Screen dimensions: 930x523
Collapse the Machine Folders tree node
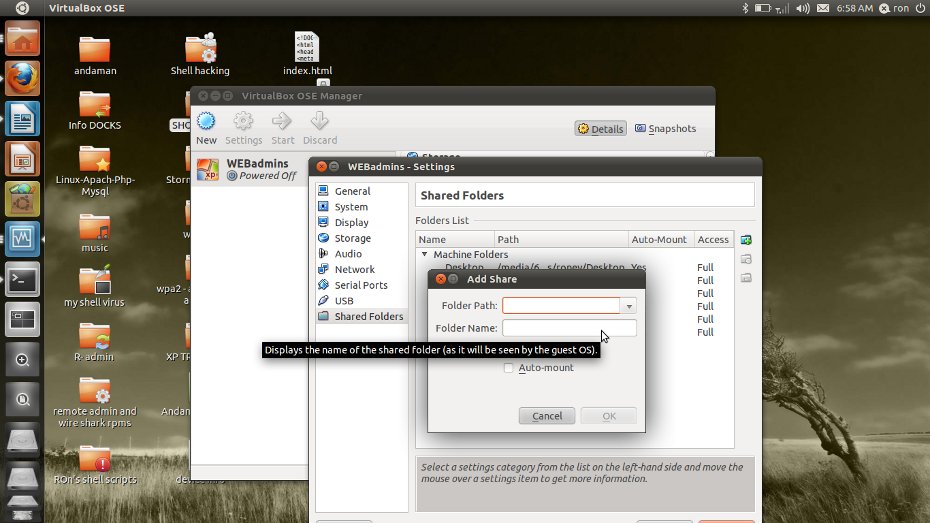pyautogui.click(x=425, y=254)
